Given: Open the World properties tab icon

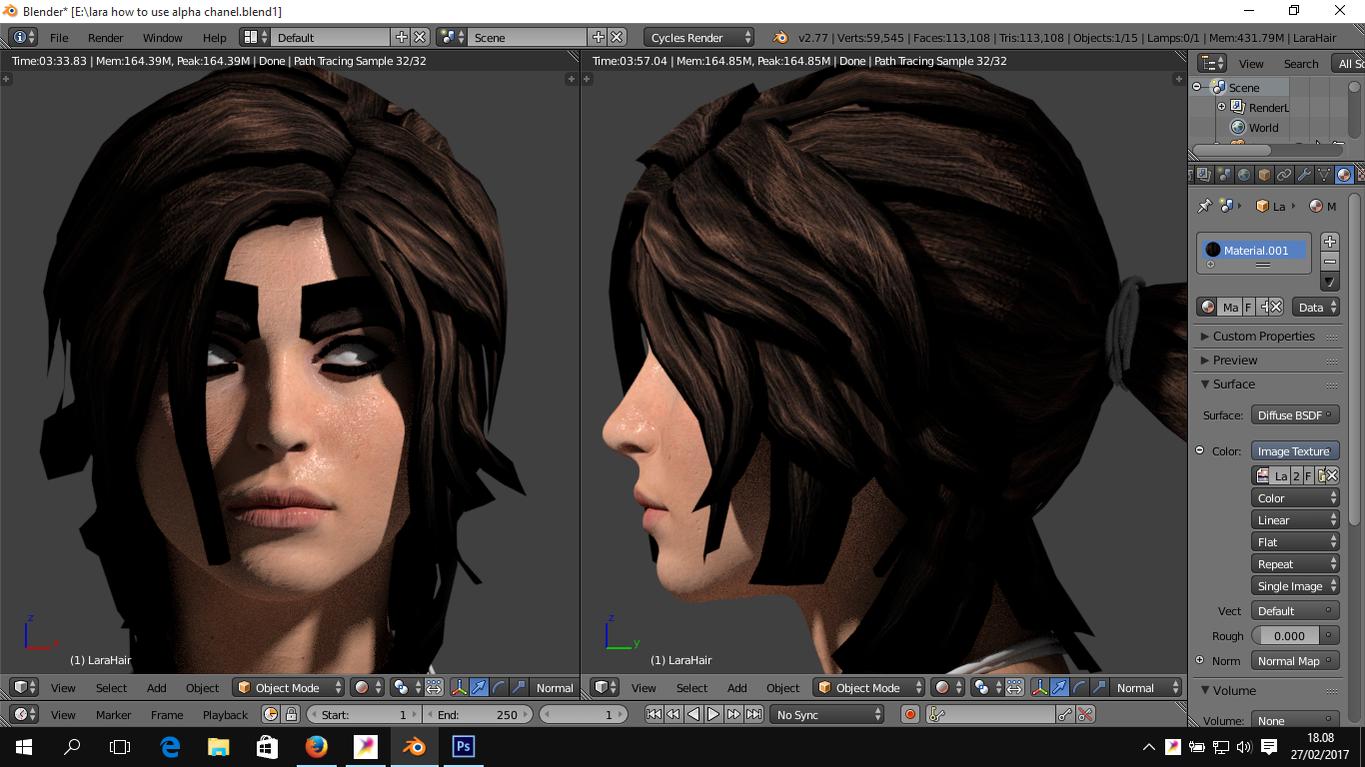Looking at the screenshot, I should click(x=1244, y=175).
